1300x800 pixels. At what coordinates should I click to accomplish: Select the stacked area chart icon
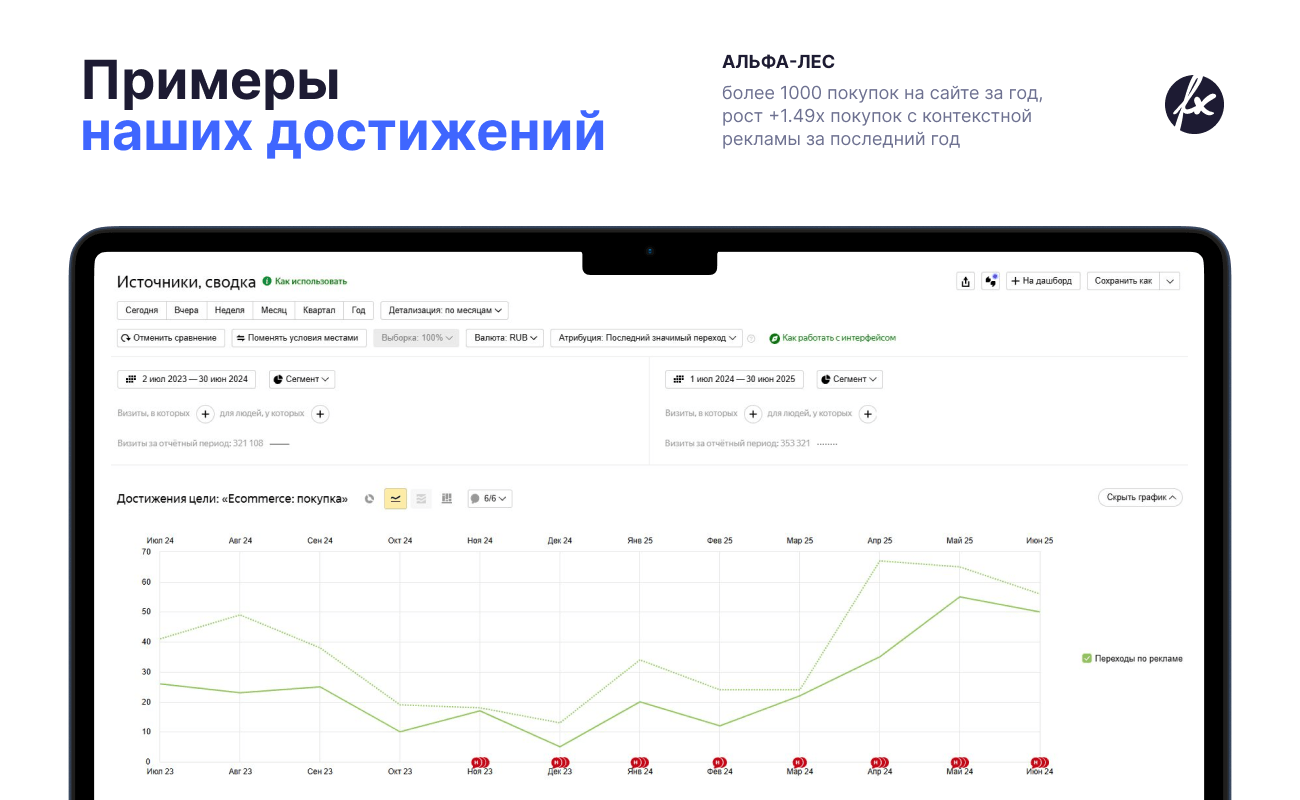click(x=420, y=498)
